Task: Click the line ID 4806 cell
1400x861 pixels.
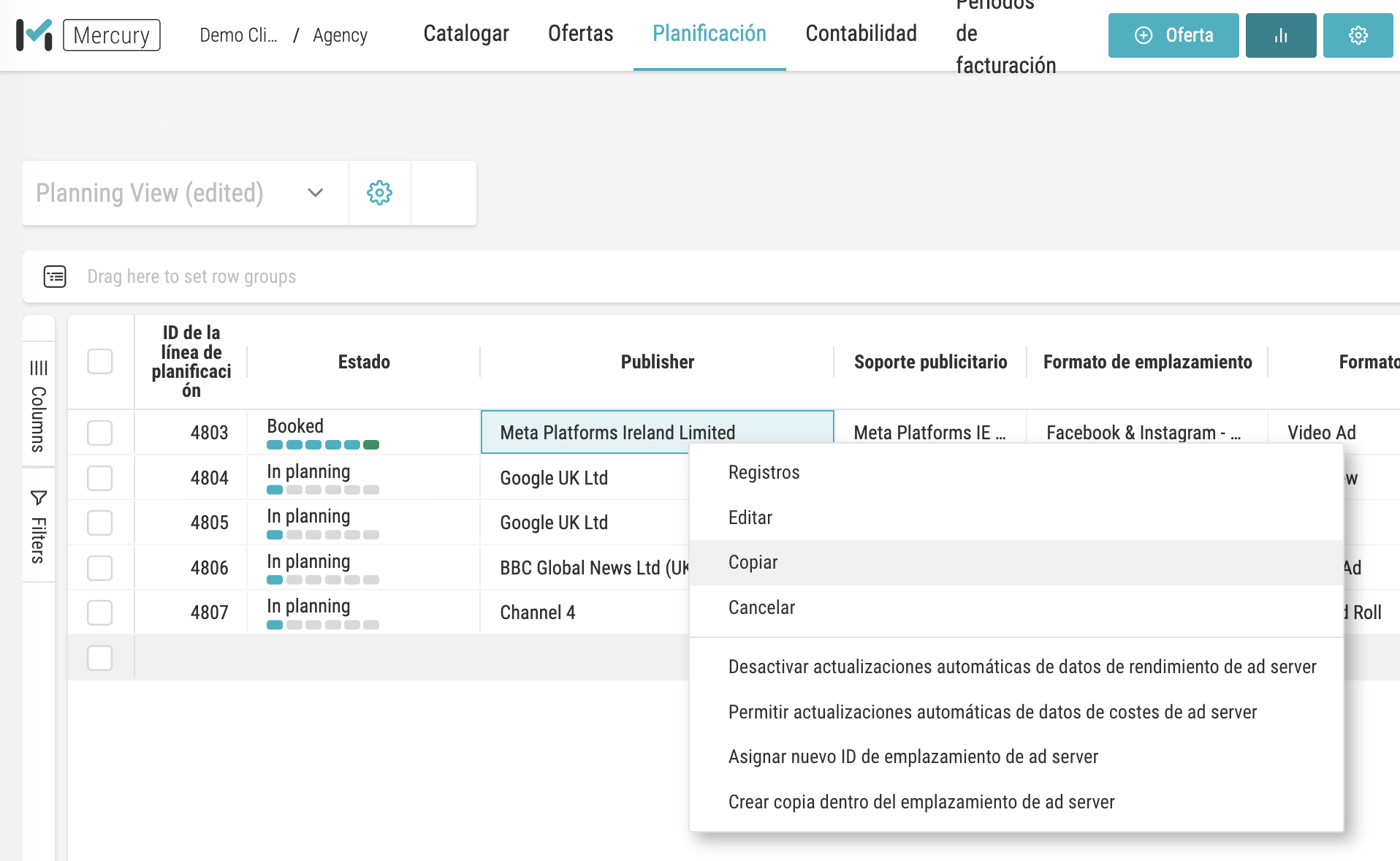Action: 191,568
